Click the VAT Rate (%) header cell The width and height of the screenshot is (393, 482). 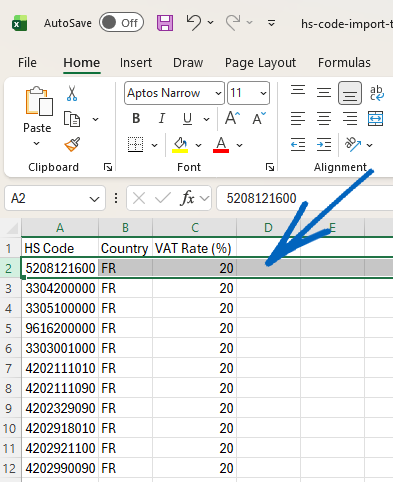[195, 248]
